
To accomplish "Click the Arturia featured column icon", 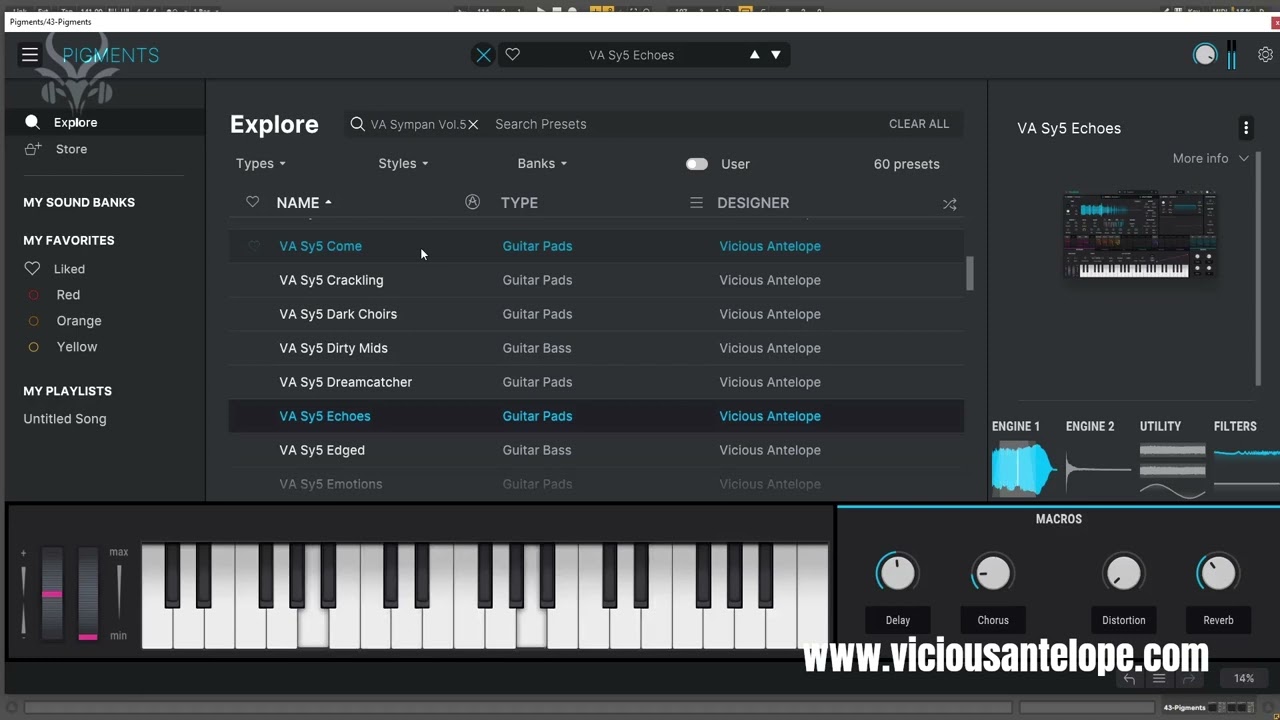I will pyautogui.click(x=472, y=202).
